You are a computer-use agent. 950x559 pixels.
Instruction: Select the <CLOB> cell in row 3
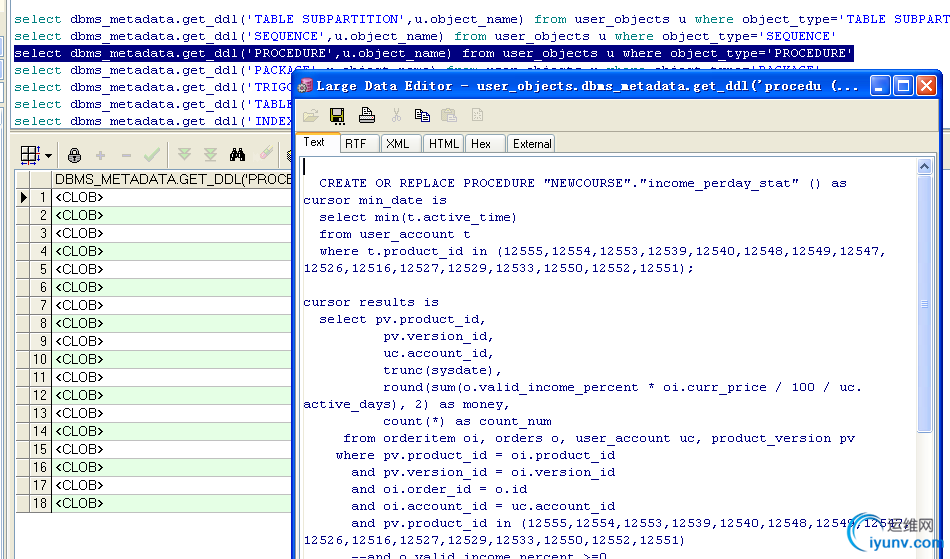pyautogui.click(x=172, y=233)
